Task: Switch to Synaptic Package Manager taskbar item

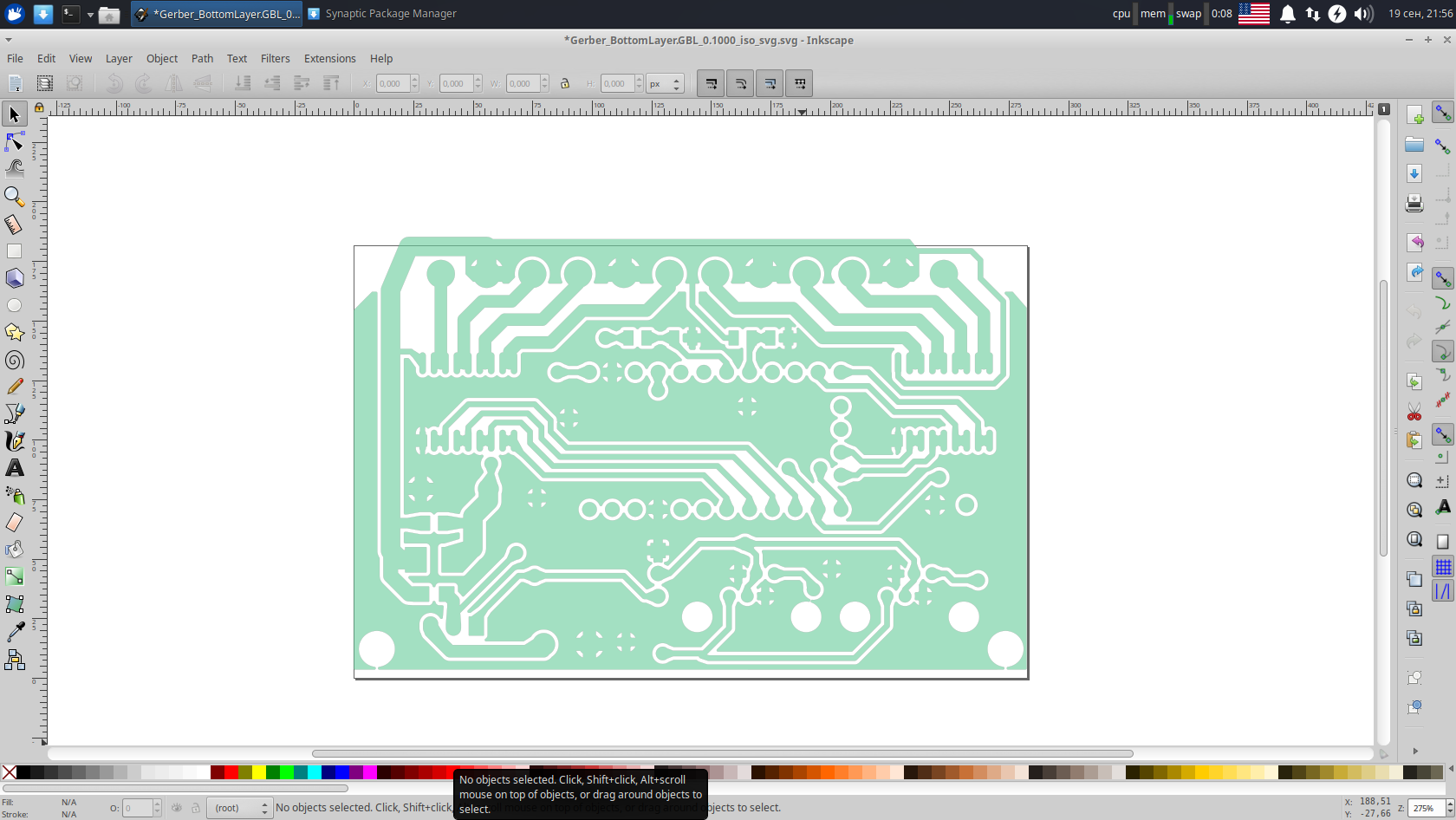Action: point(381,14)
